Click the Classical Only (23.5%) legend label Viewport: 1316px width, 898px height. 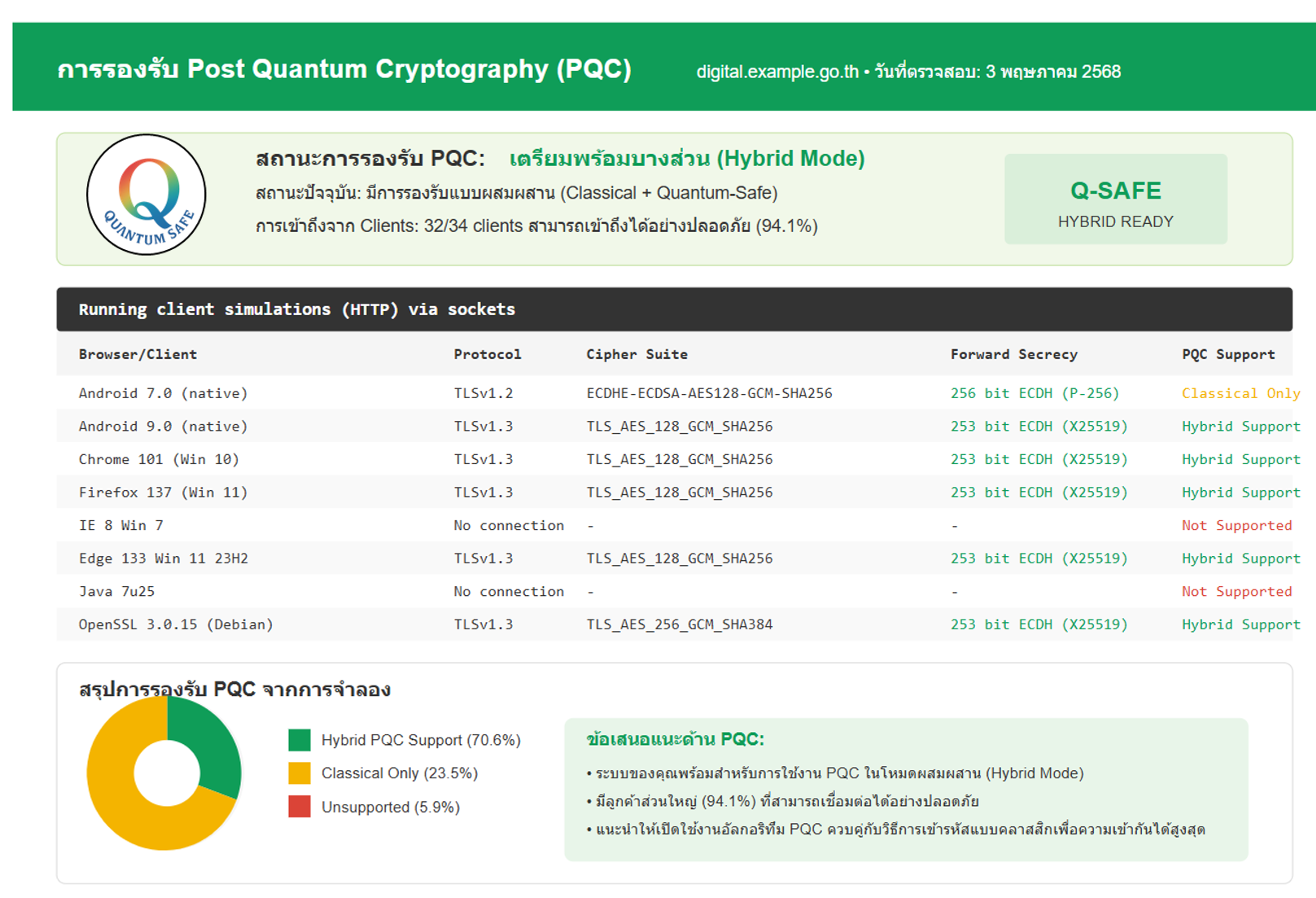[400, 773]
